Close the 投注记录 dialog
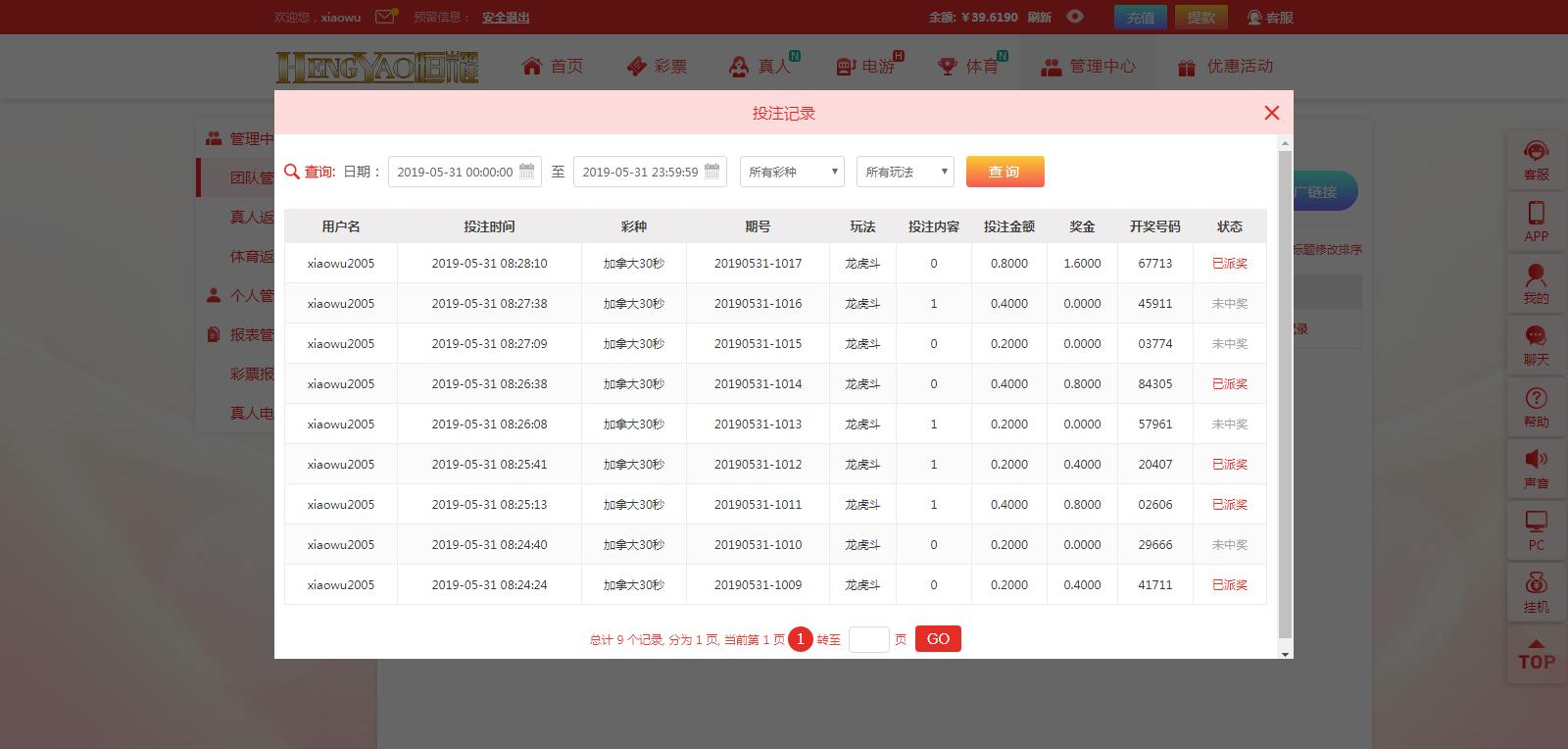 [1272, 113]
